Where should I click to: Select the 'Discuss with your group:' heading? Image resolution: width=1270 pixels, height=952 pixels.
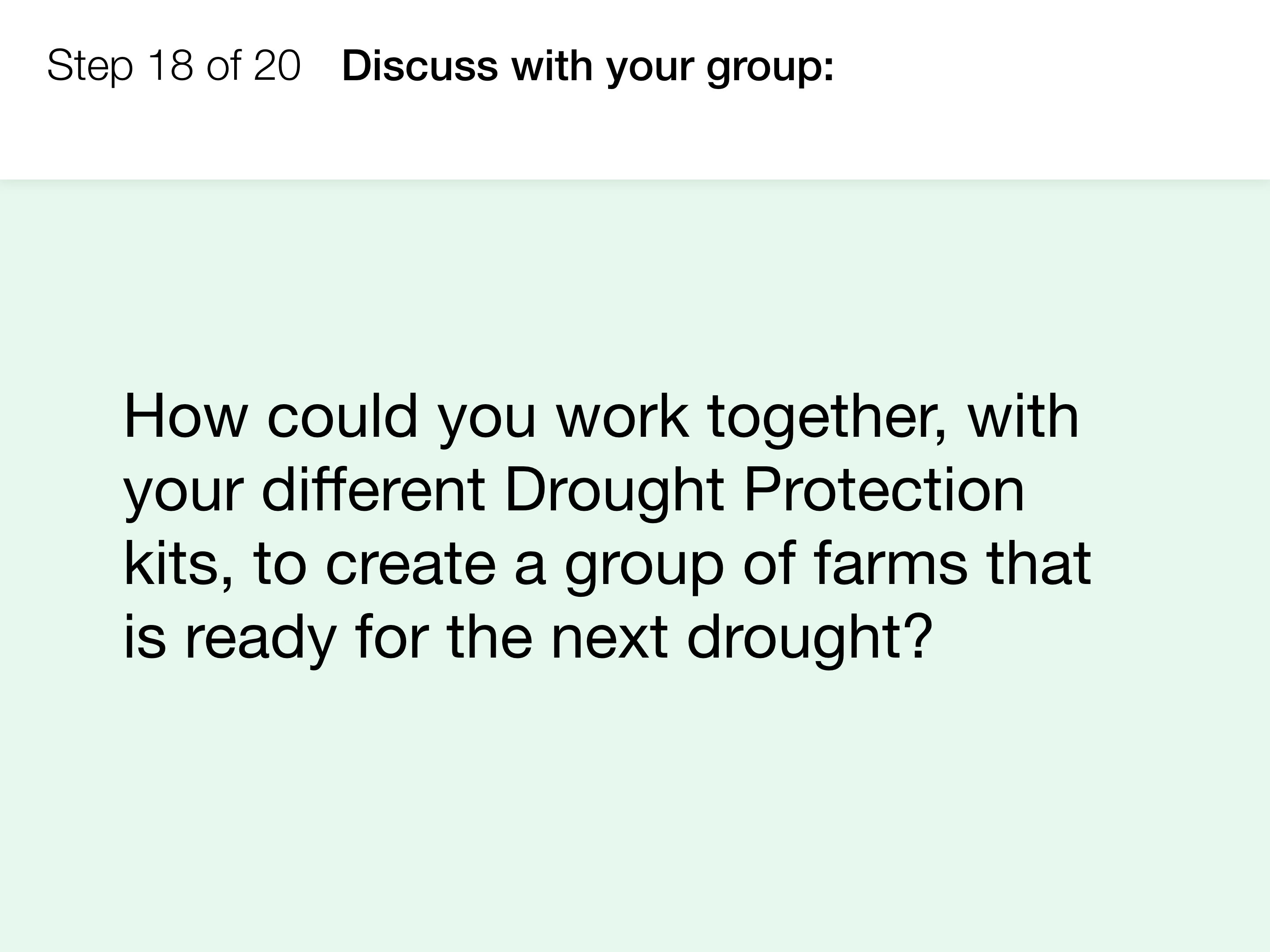[587, 67]
